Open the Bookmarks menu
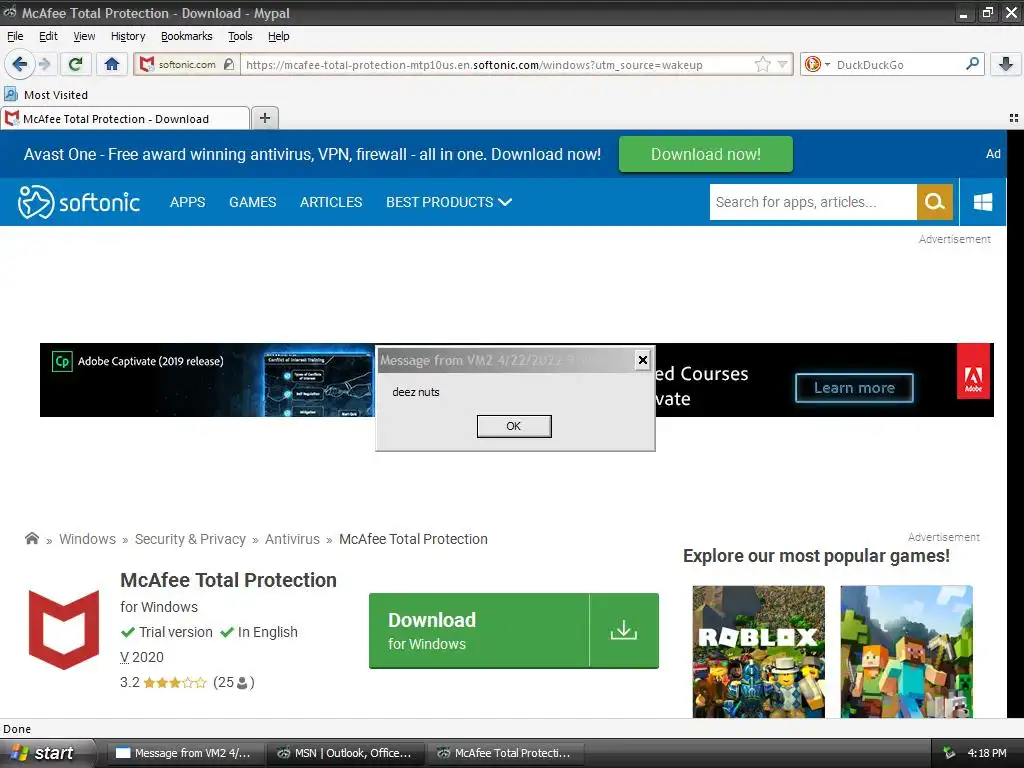Viewport: 1024px width, 768px height. tap(187, 36)
